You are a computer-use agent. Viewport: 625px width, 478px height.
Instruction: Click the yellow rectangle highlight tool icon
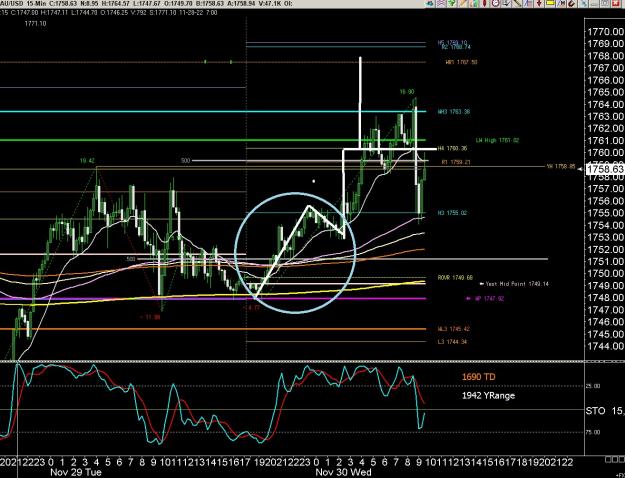550,3
